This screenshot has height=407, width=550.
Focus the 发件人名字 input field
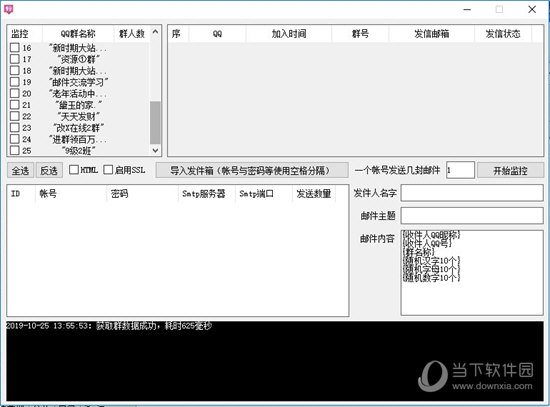pyautogui.click(x=472, y=193)
